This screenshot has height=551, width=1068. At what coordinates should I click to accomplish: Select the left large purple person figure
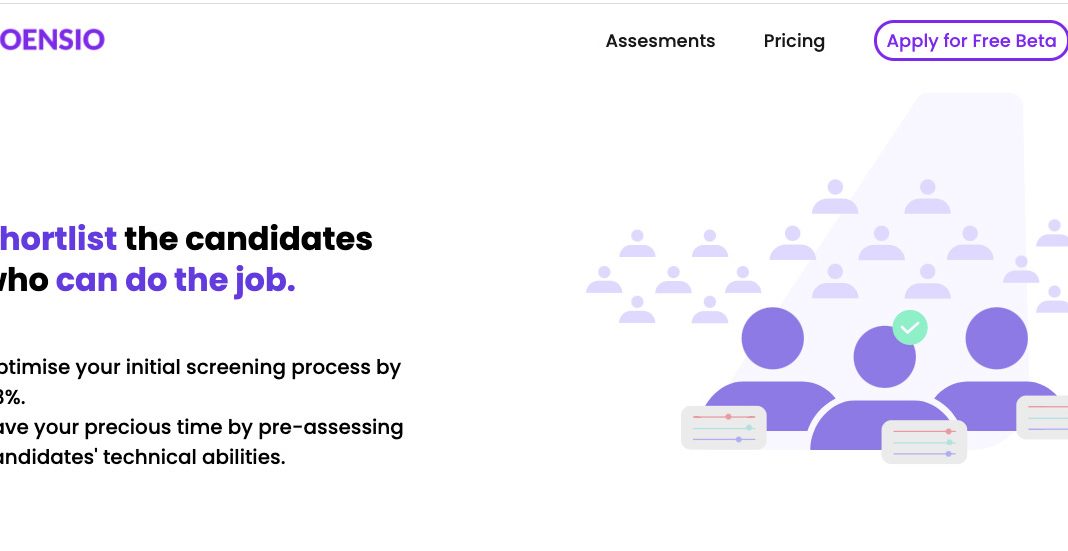(x=772, y=371)
